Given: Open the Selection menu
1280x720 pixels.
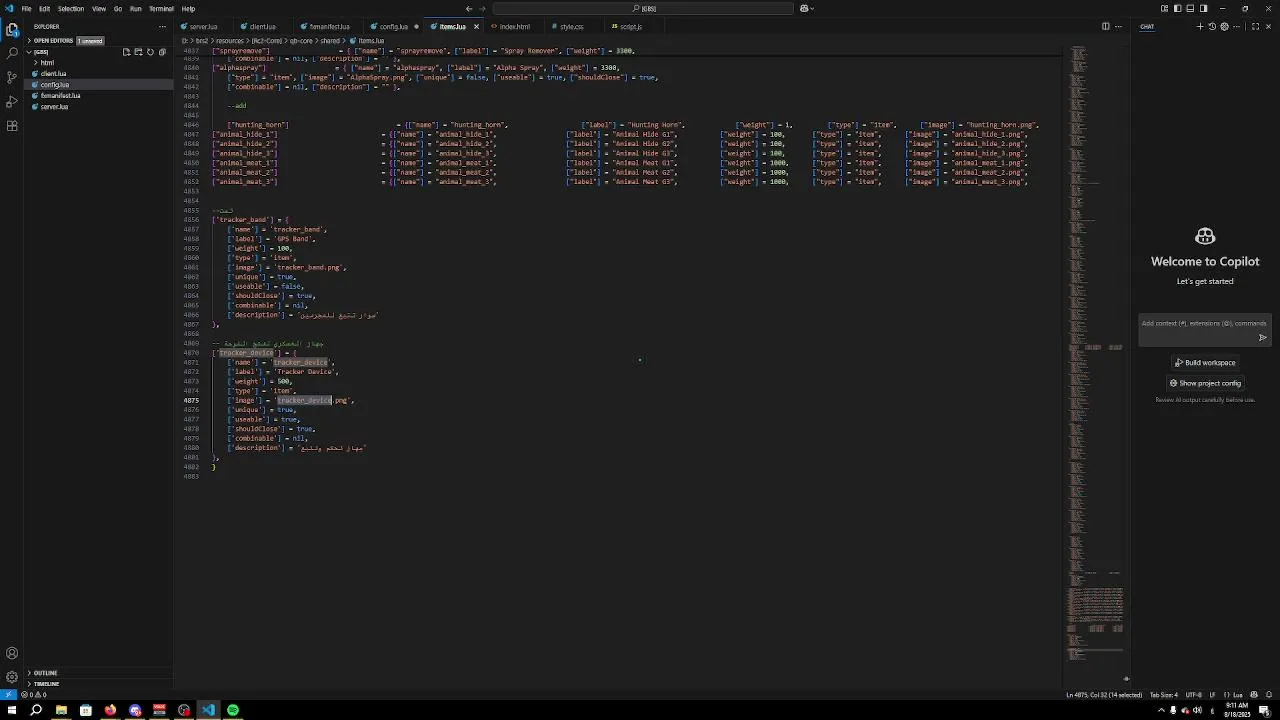Looking at the screenshot, I should click(x=71, y=8).
